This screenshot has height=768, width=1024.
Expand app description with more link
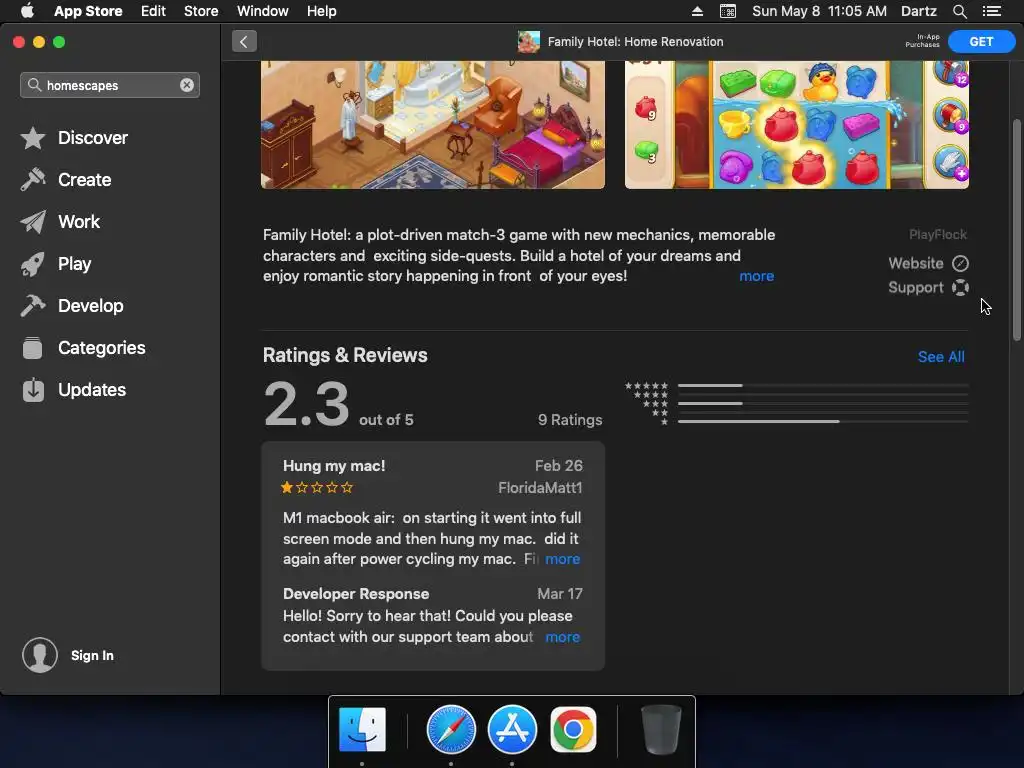click(756, 276)
